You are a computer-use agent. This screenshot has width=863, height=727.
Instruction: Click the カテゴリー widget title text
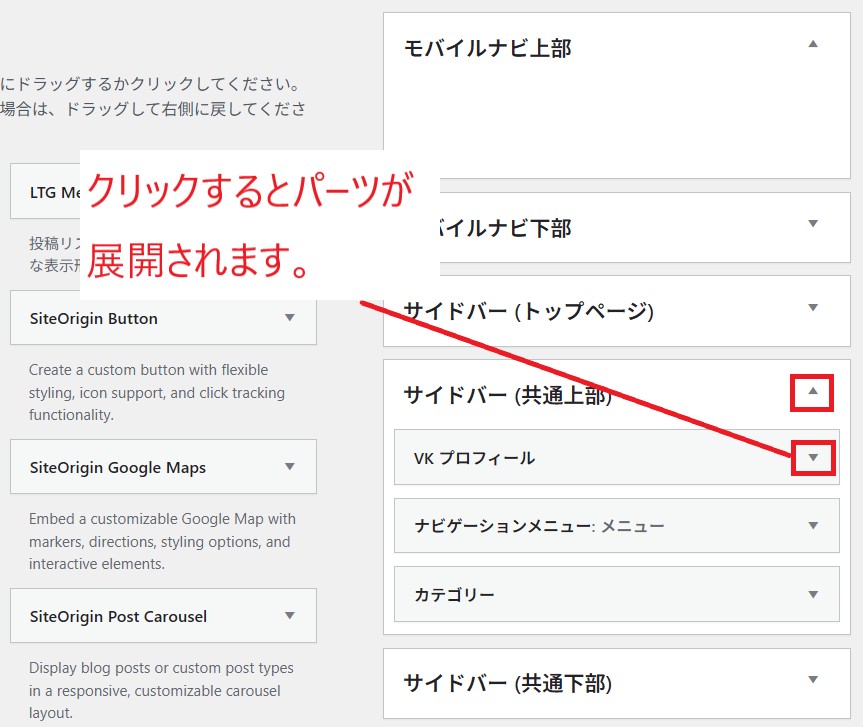coord(454,595)
